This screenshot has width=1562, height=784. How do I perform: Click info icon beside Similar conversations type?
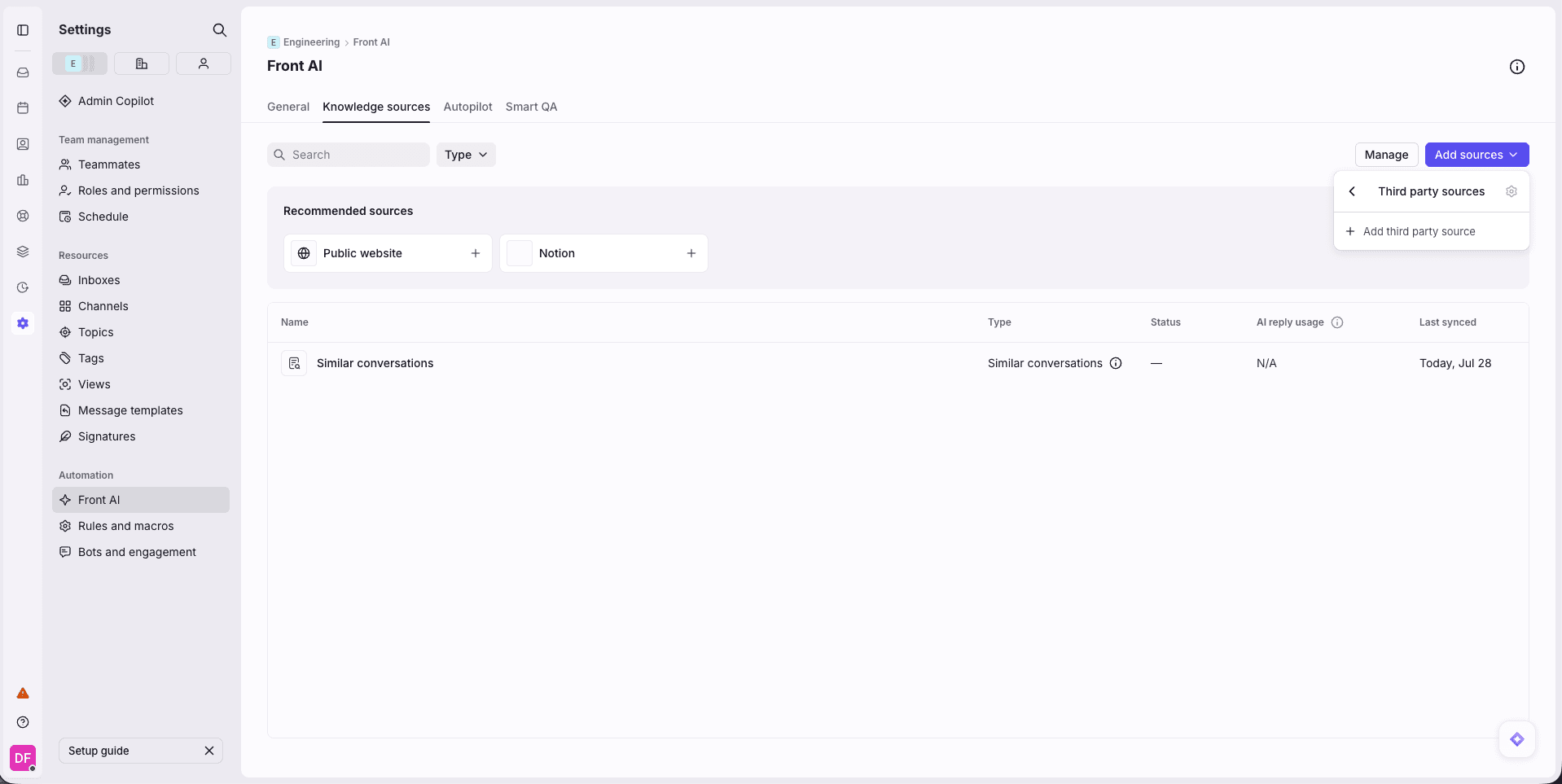tap(1116, 363)
